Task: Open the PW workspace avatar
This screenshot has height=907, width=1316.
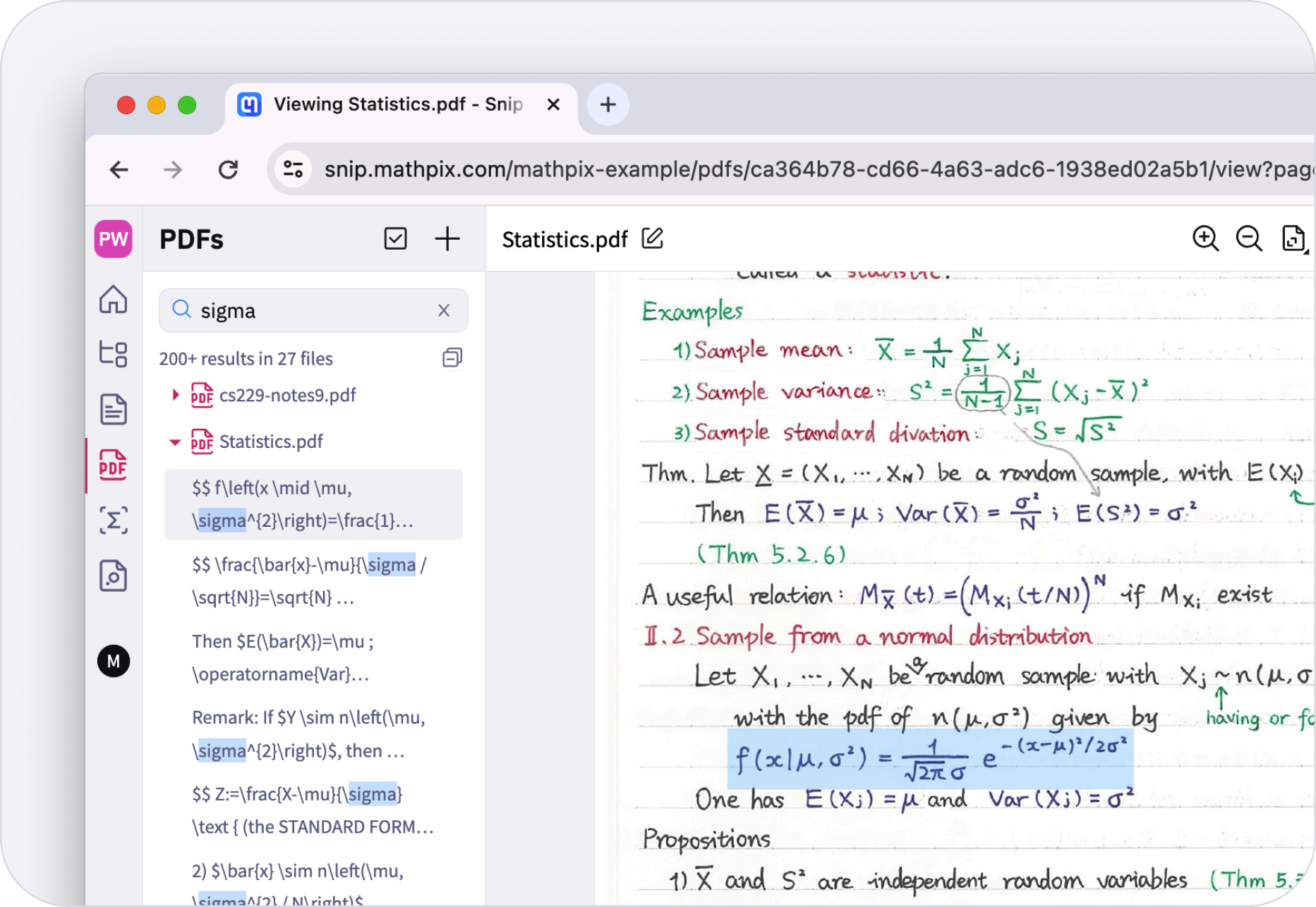Action: point(113,239)
